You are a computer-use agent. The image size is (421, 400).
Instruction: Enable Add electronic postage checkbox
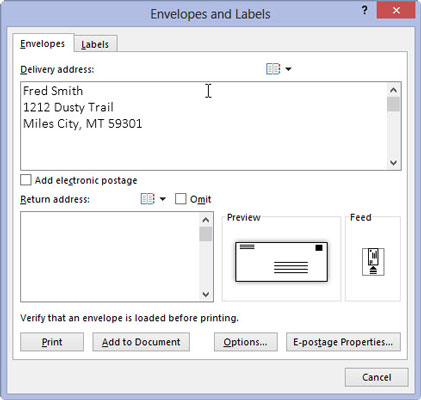26,180
